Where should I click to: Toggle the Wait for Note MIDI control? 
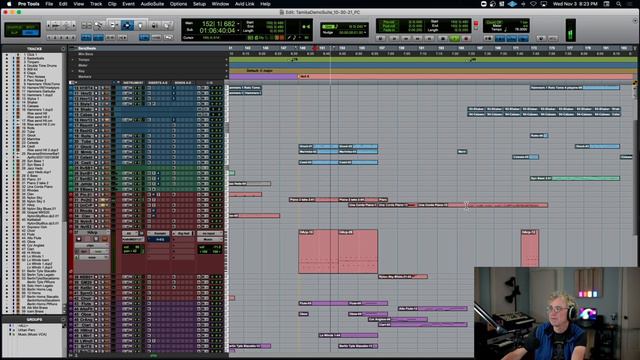point(488,38)
